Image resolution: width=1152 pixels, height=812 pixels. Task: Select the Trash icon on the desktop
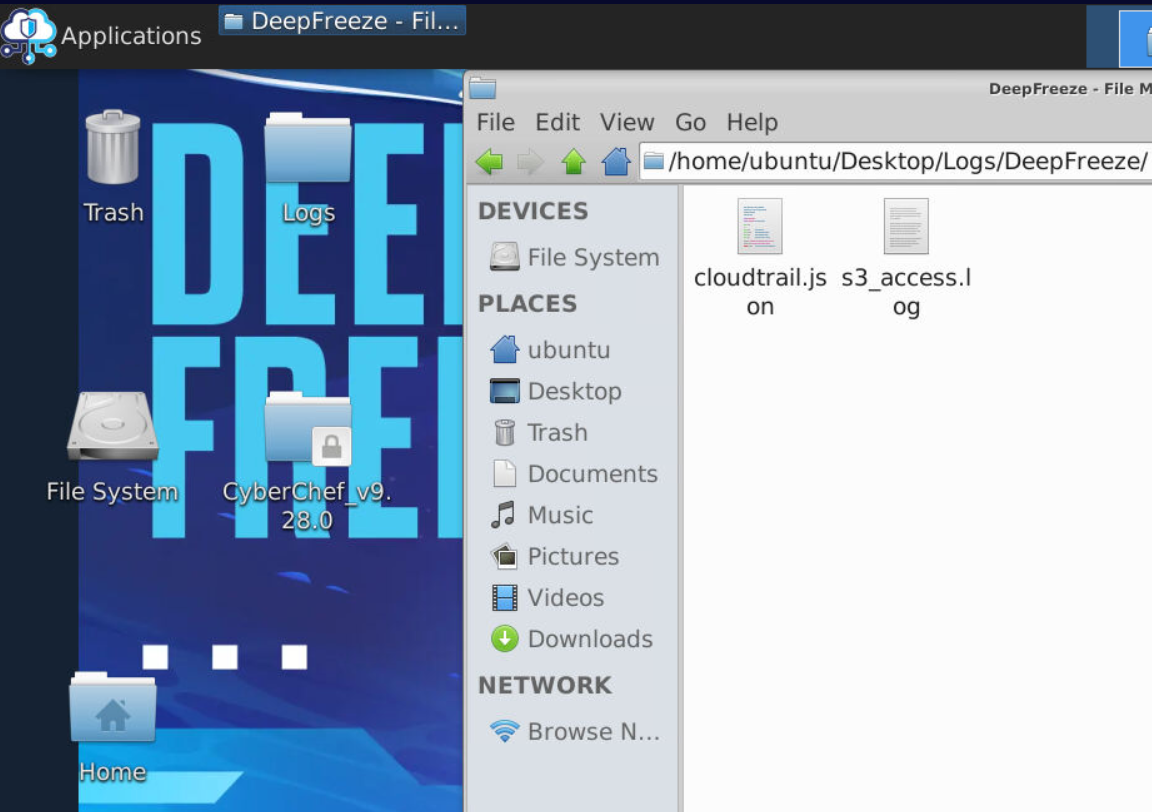[x=112, y=147]
